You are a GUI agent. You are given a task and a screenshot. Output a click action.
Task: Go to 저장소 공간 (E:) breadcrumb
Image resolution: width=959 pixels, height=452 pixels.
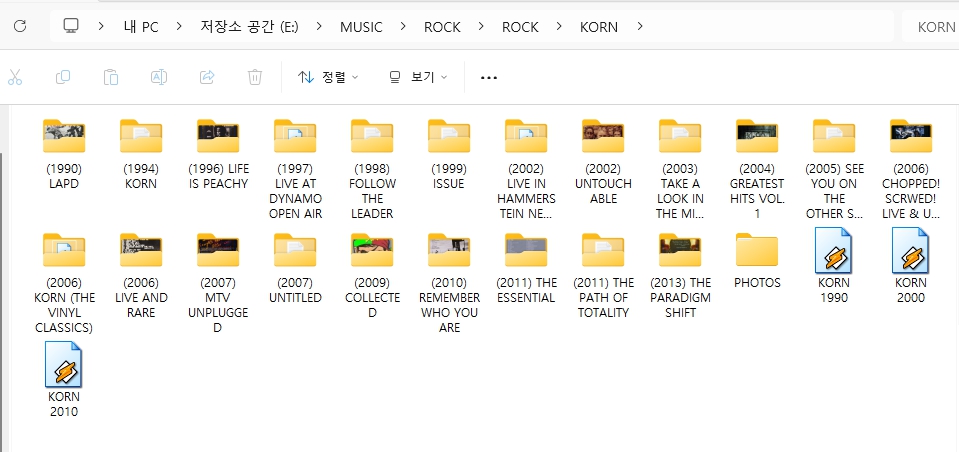click(x=250, y=27)
